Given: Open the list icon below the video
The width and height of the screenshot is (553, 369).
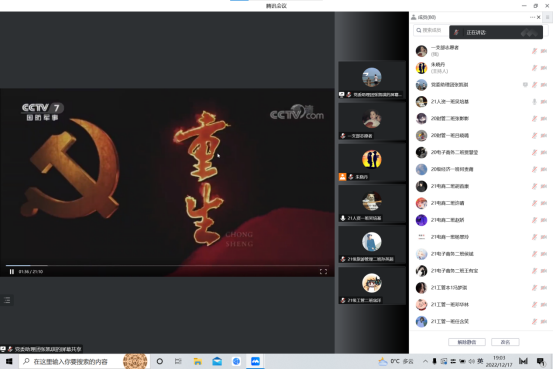Looking at the screenshot, I should click(7, 300).
